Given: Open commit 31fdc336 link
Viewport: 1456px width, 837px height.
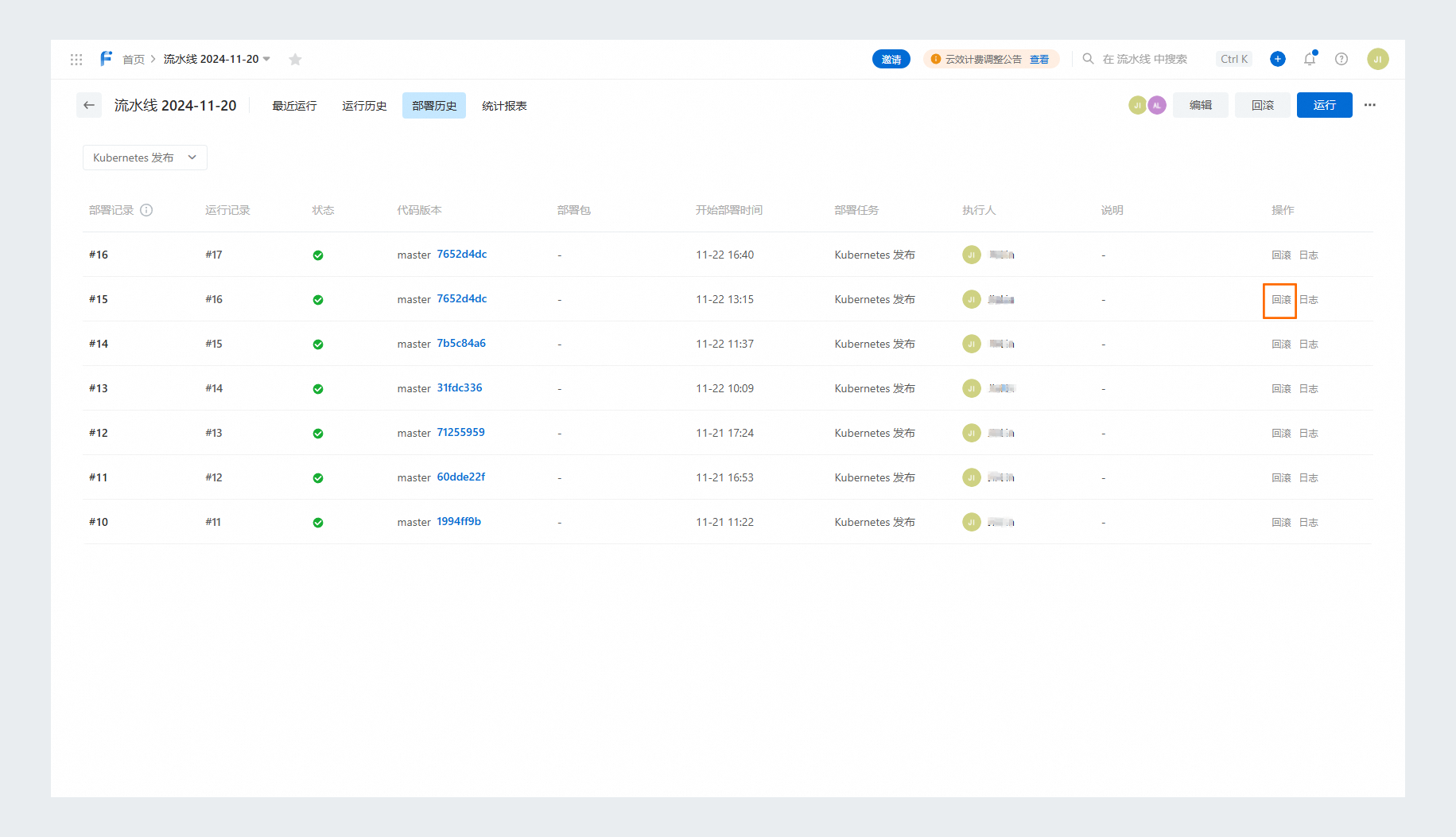Looking at the screenshot, I should pos(460,388).
